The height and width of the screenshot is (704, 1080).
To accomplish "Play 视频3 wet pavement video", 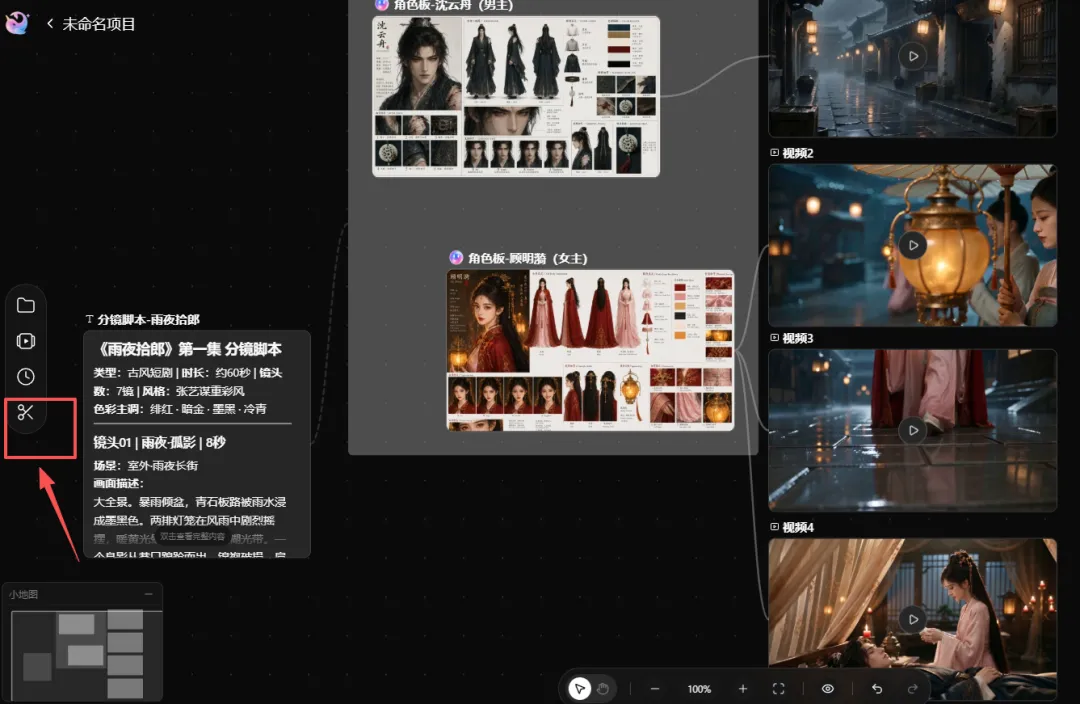I will (913, 431).
